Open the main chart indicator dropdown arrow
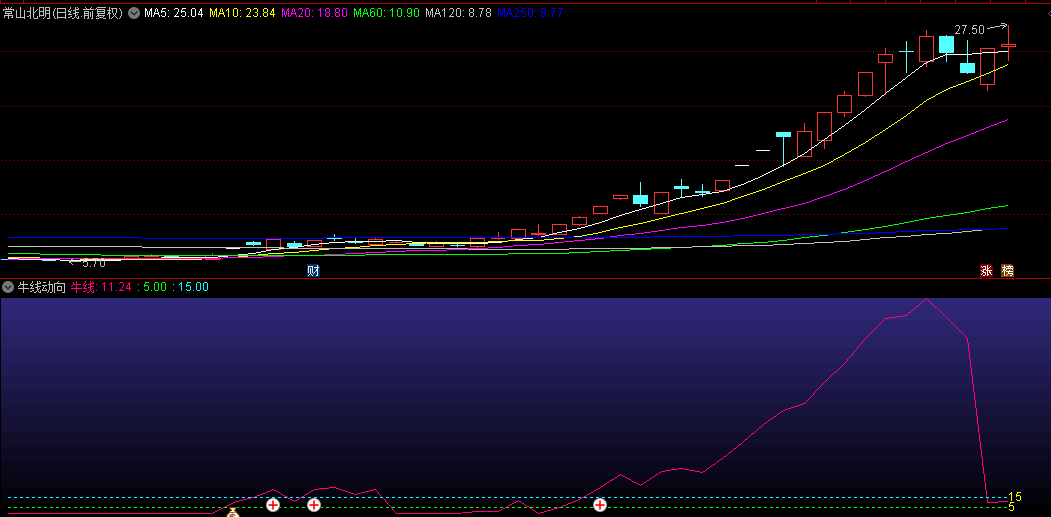 [134, 14]
